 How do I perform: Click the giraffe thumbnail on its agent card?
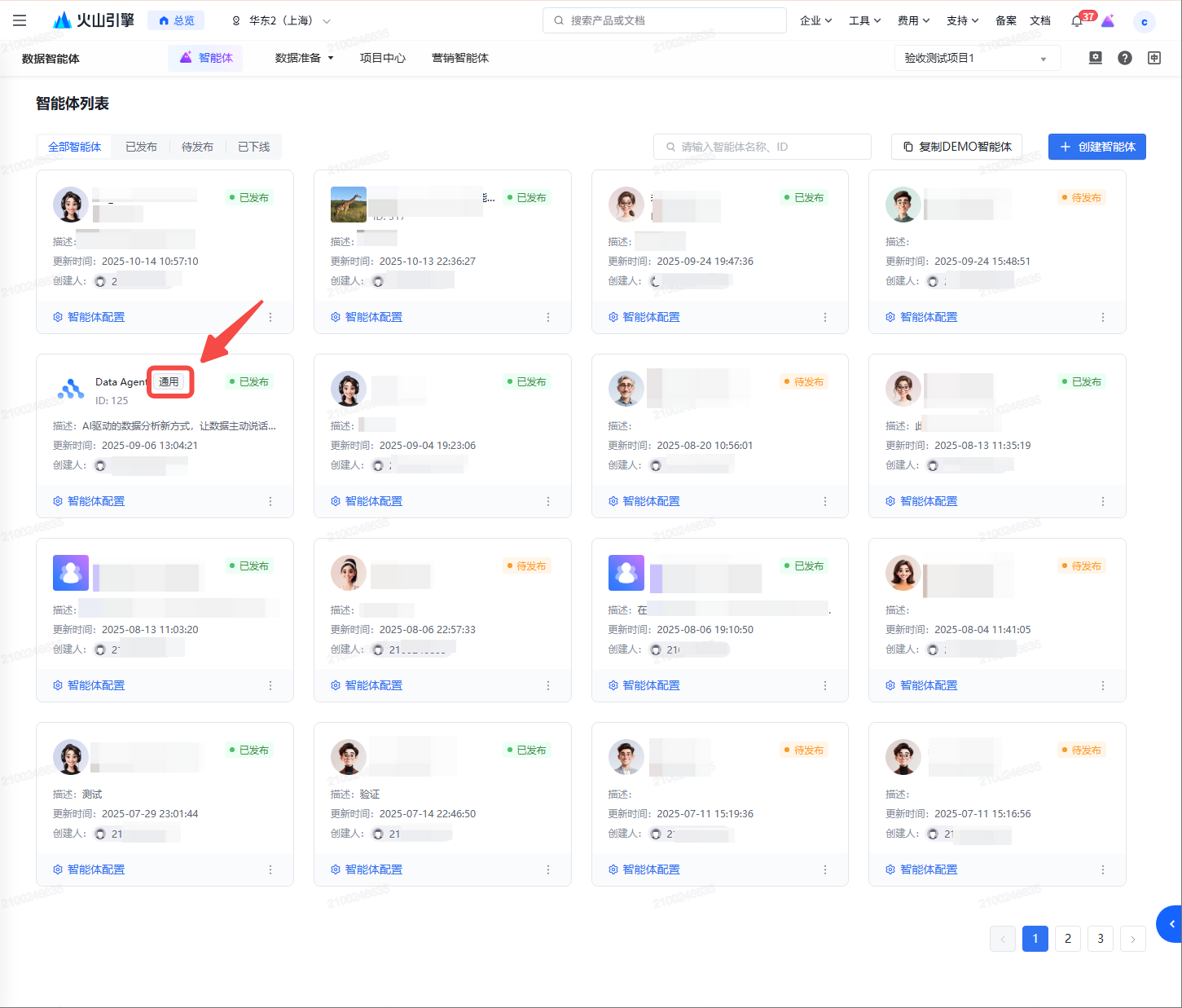(x=349, y=205)
